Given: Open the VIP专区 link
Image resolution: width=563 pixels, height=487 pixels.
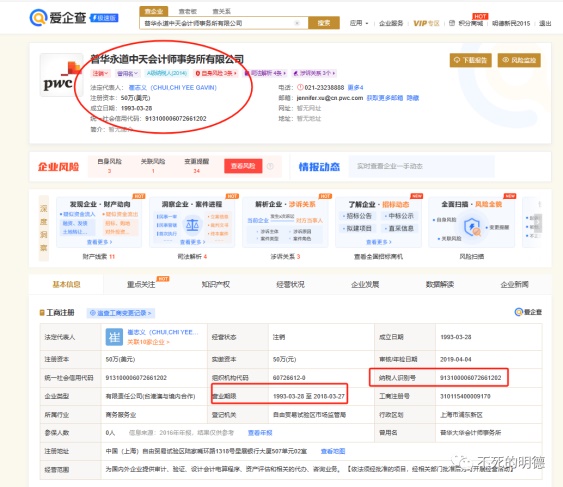Looking at the screenshot, I should pos(426,23).
